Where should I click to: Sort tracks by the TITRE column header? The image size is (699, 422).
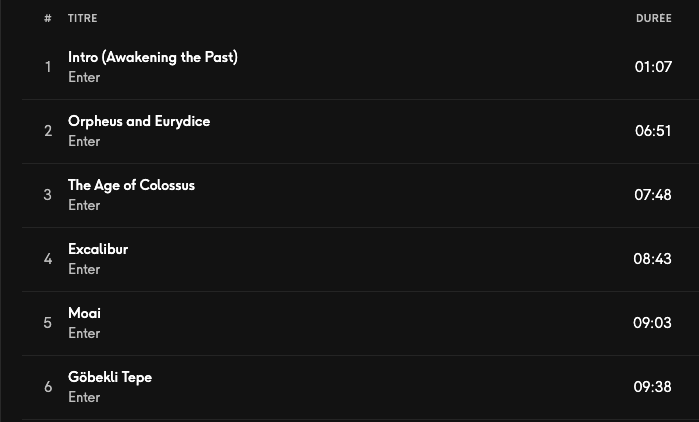tap(83, 18)
